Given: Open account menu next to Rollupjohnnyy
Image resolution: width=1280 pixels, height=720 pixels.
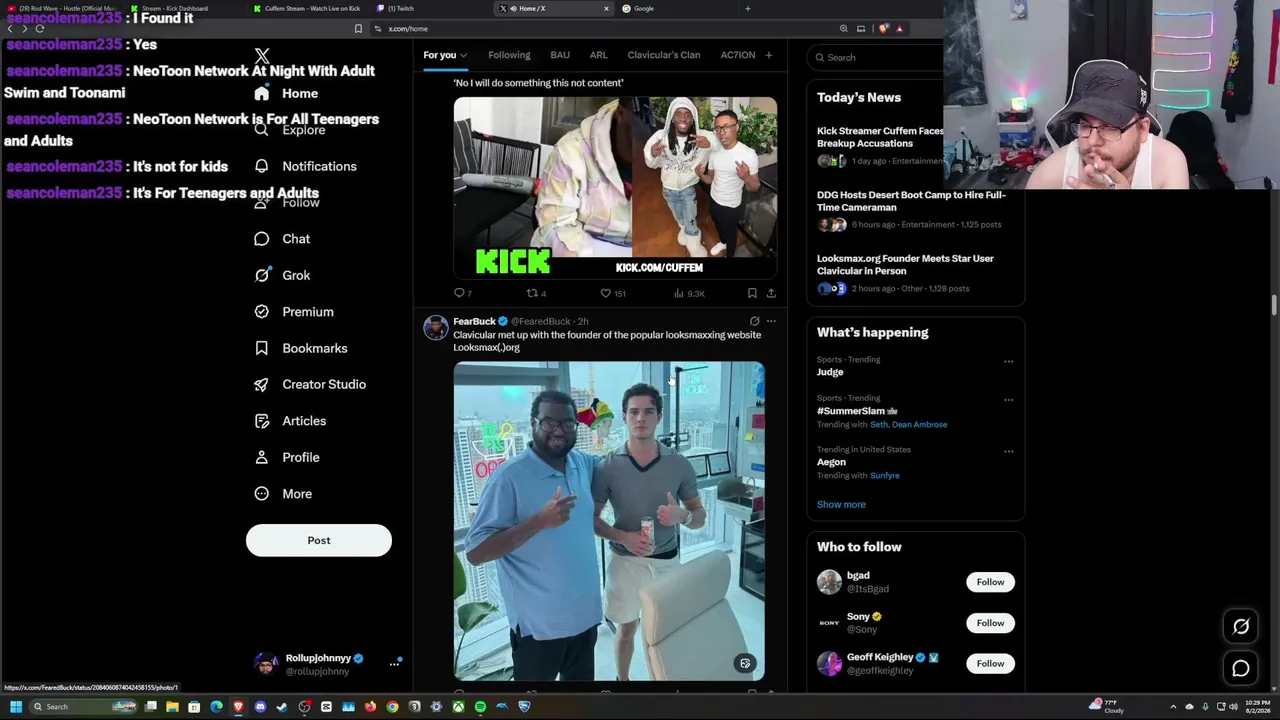Looking at the screenshot, I should point(395,662).
